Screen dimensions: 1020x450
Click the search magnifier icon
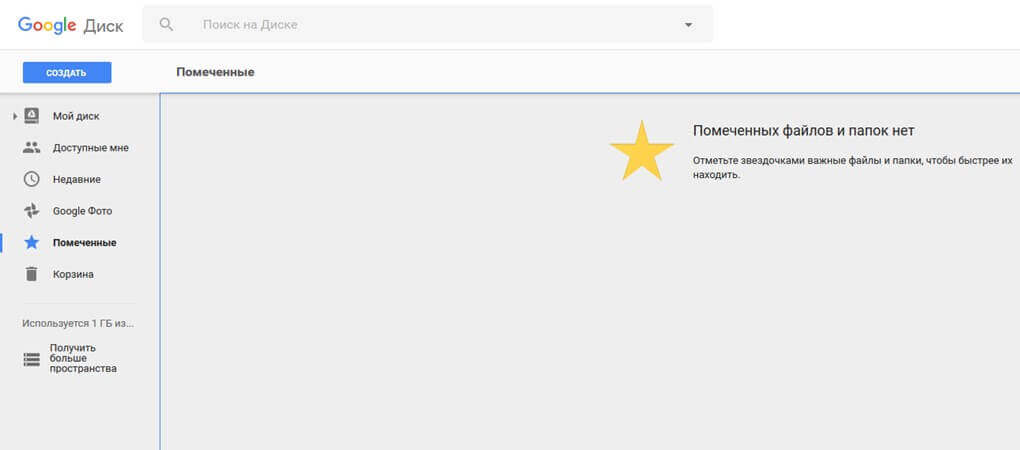click(x=167, y=24)
